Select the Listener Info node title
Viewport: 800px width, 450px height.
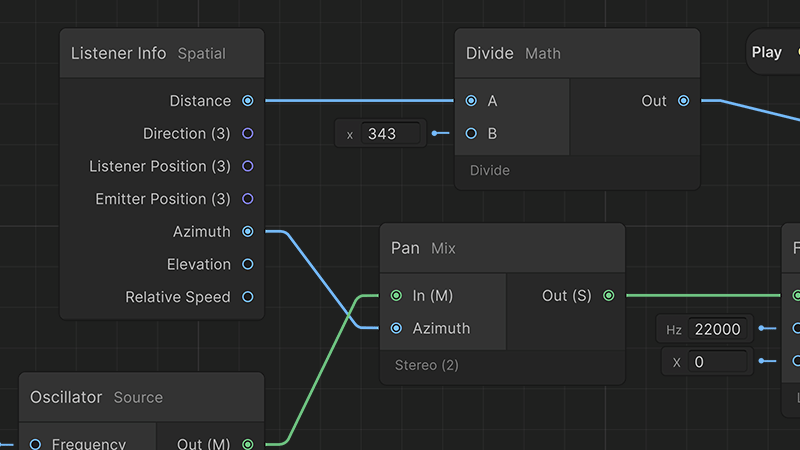click(118, 53)
